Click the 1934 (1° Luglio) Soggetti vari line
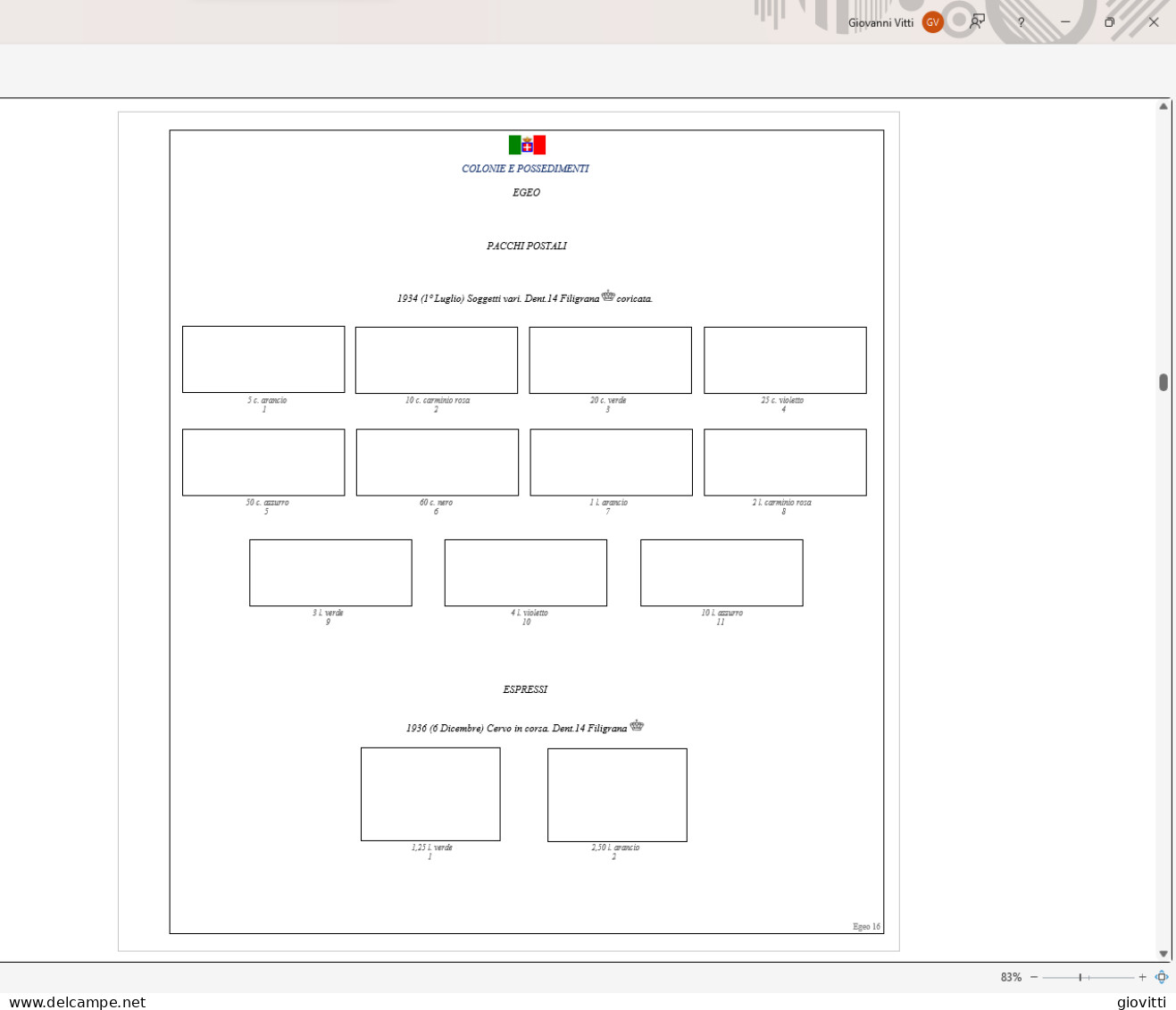 pos(525,297)
